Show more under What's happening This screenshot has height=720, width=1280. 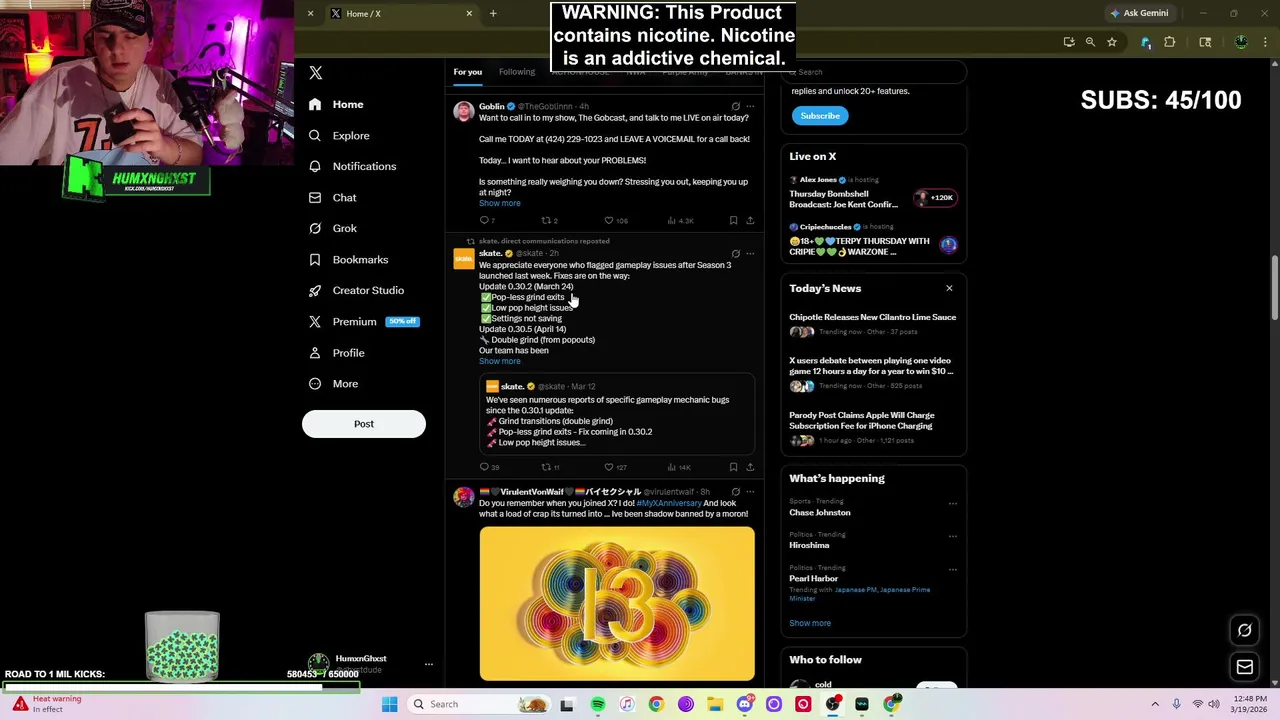pyautogui.click(x=810, y=623)
